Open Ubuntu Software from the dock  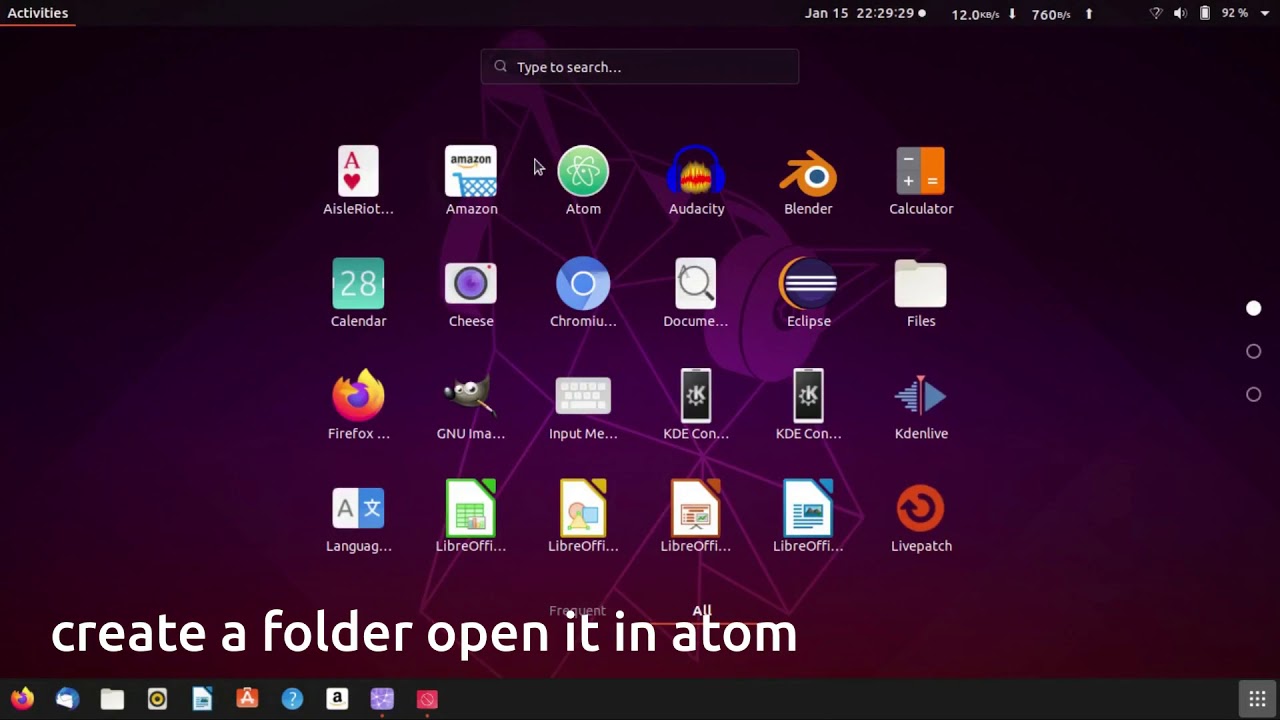coord(247,699)
